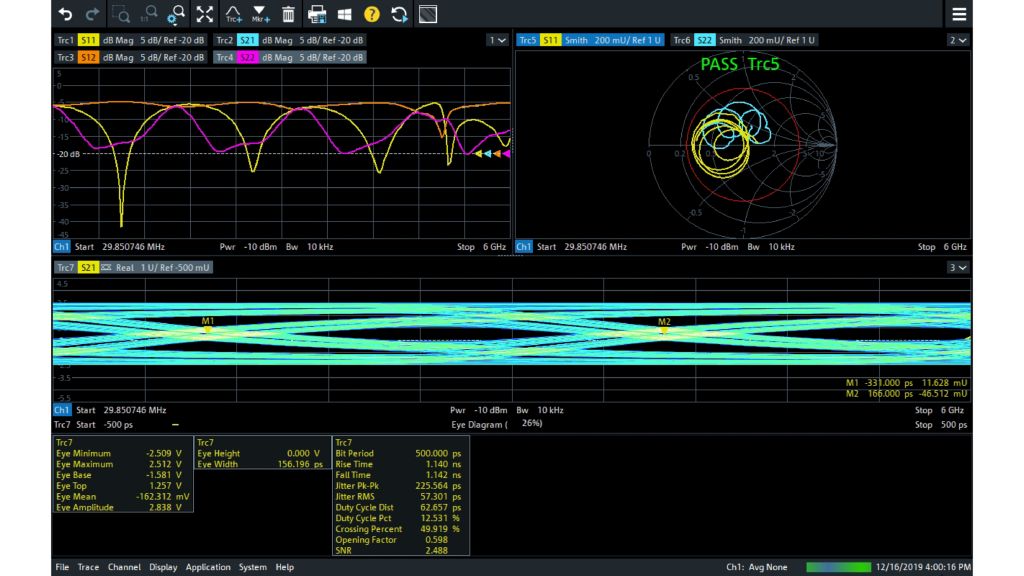Click the Add Trace (Trc+) icon
Viewport: 1024px width, 576px height.
click(233, 14)
